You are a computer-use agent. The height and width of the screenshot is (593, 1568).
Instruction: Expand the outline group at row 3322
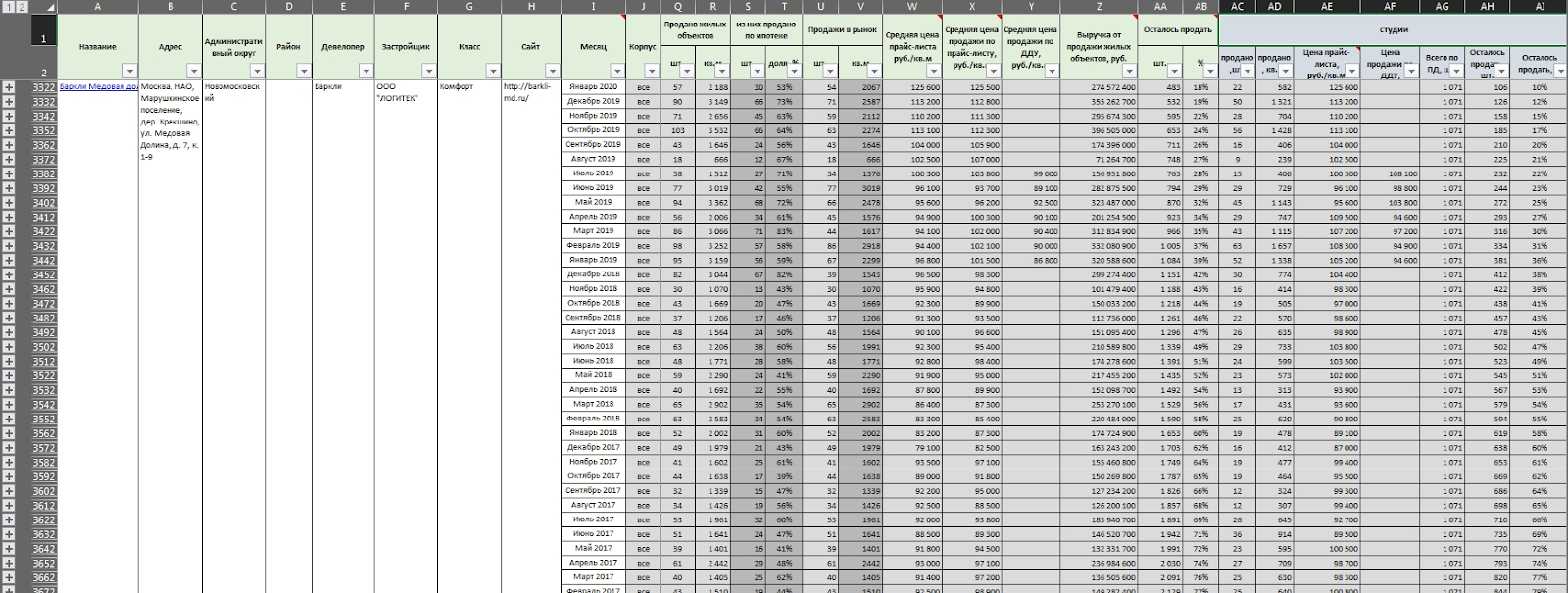tap(9, 87)
